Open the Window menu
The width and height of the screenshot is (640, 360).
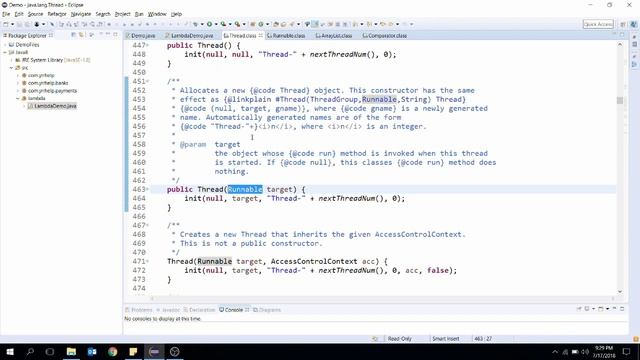pos(157,14)
